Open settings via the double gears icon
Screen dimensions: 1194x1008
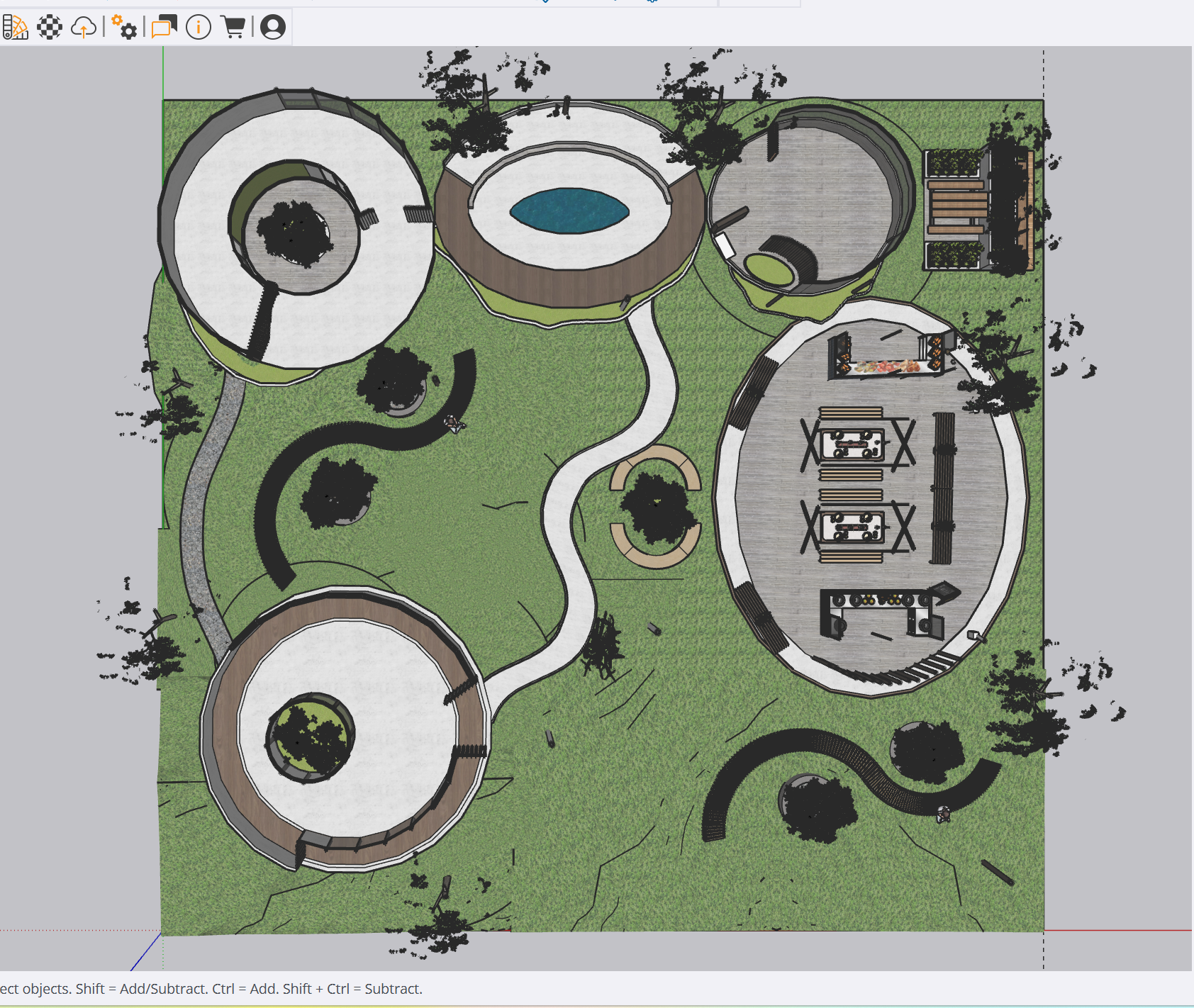125,28
